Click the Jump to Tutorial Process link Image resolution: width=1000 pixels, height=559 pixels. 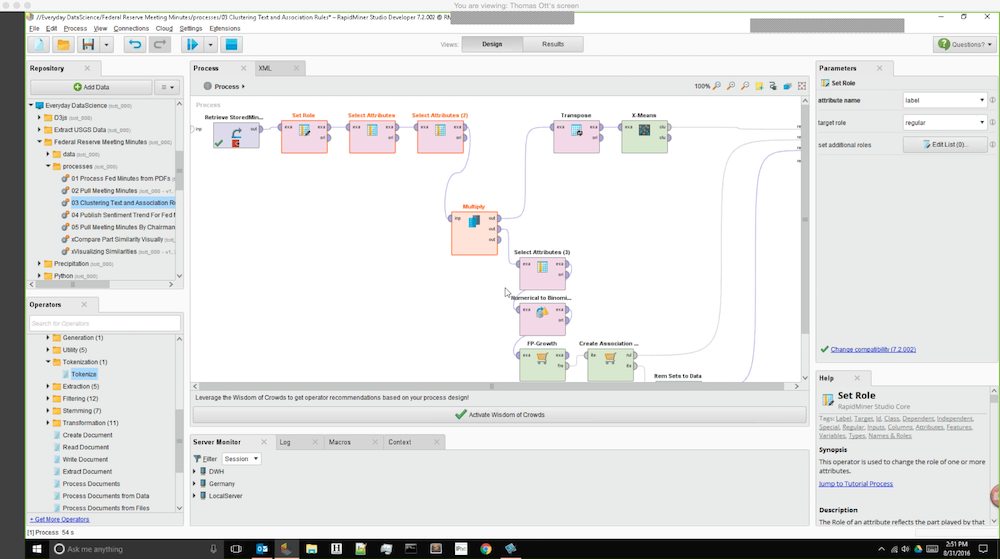(x=855, y=484)
